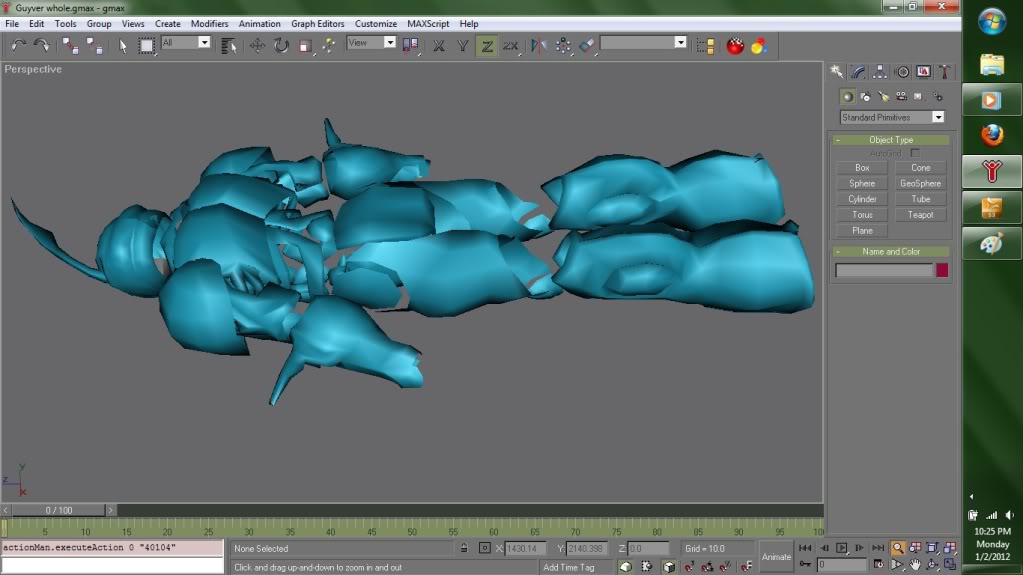This screenshot has width=1023, height=575.
Task: Toggle the Animate mode button
Action: pyautogui.click(x=776, y=556)
